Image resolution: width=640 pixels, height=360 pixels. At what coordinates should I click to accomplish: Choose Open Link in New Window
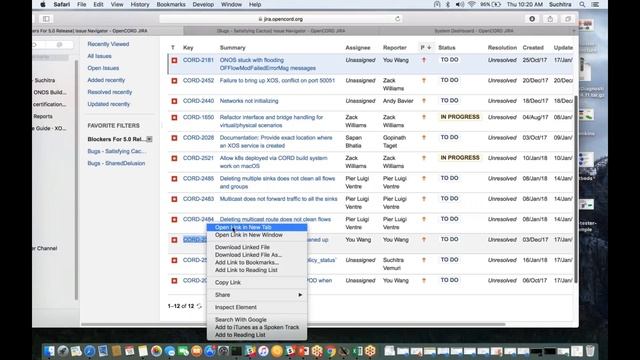(x=257, y=235)
